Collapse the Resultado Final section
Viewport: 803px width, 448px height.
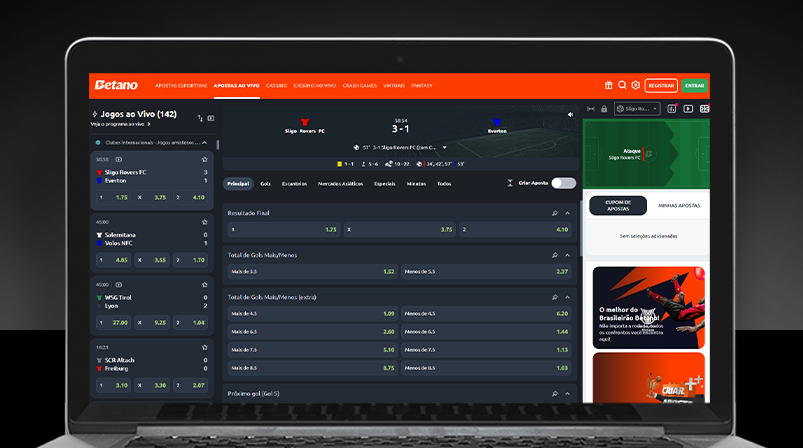(568, 213)
